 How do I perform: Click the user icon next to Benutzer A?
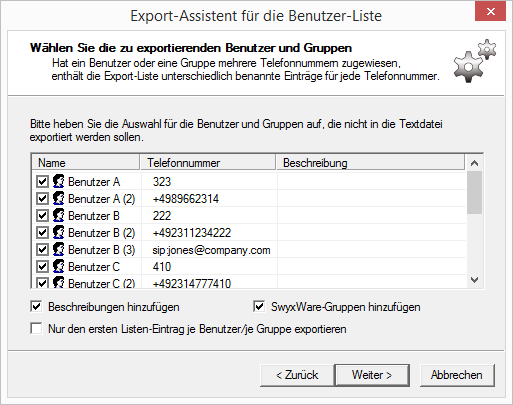coord(59,181)
